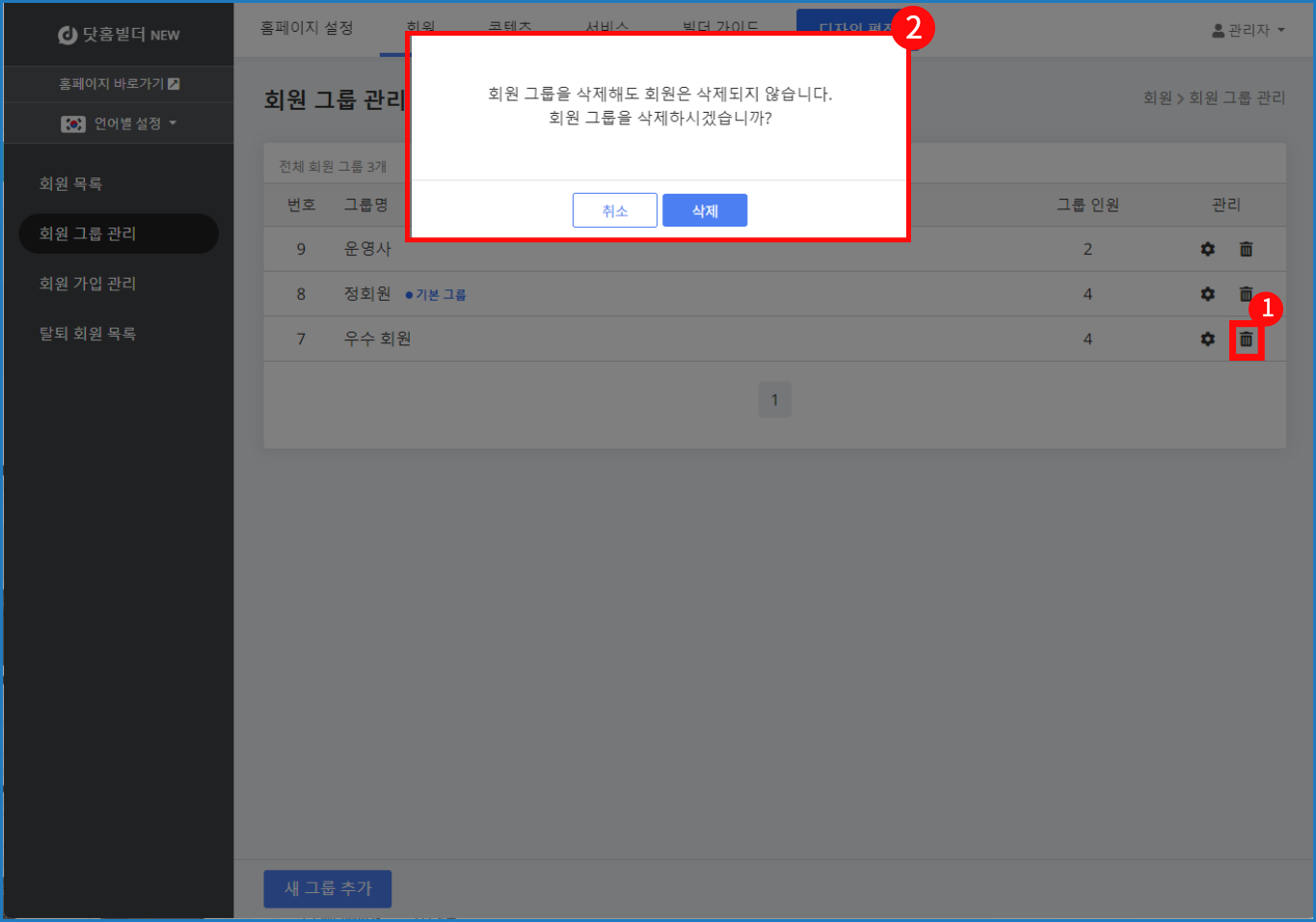The height and width of the screenshot is (922, 1316).
Task: Open 홈페이지 바로가기 external link
Action: click(119, 84)
